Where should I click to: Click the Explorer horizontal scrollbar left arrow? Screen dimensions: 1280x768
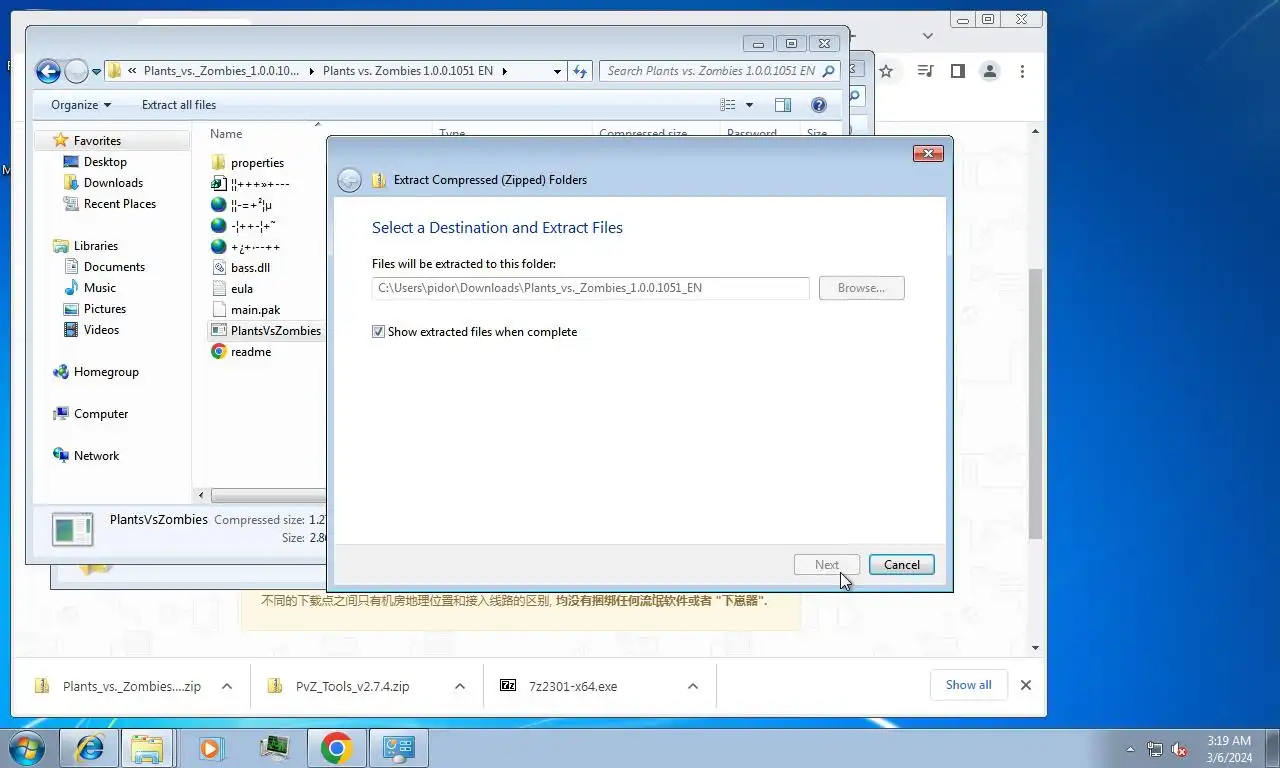tap(202, 496)
